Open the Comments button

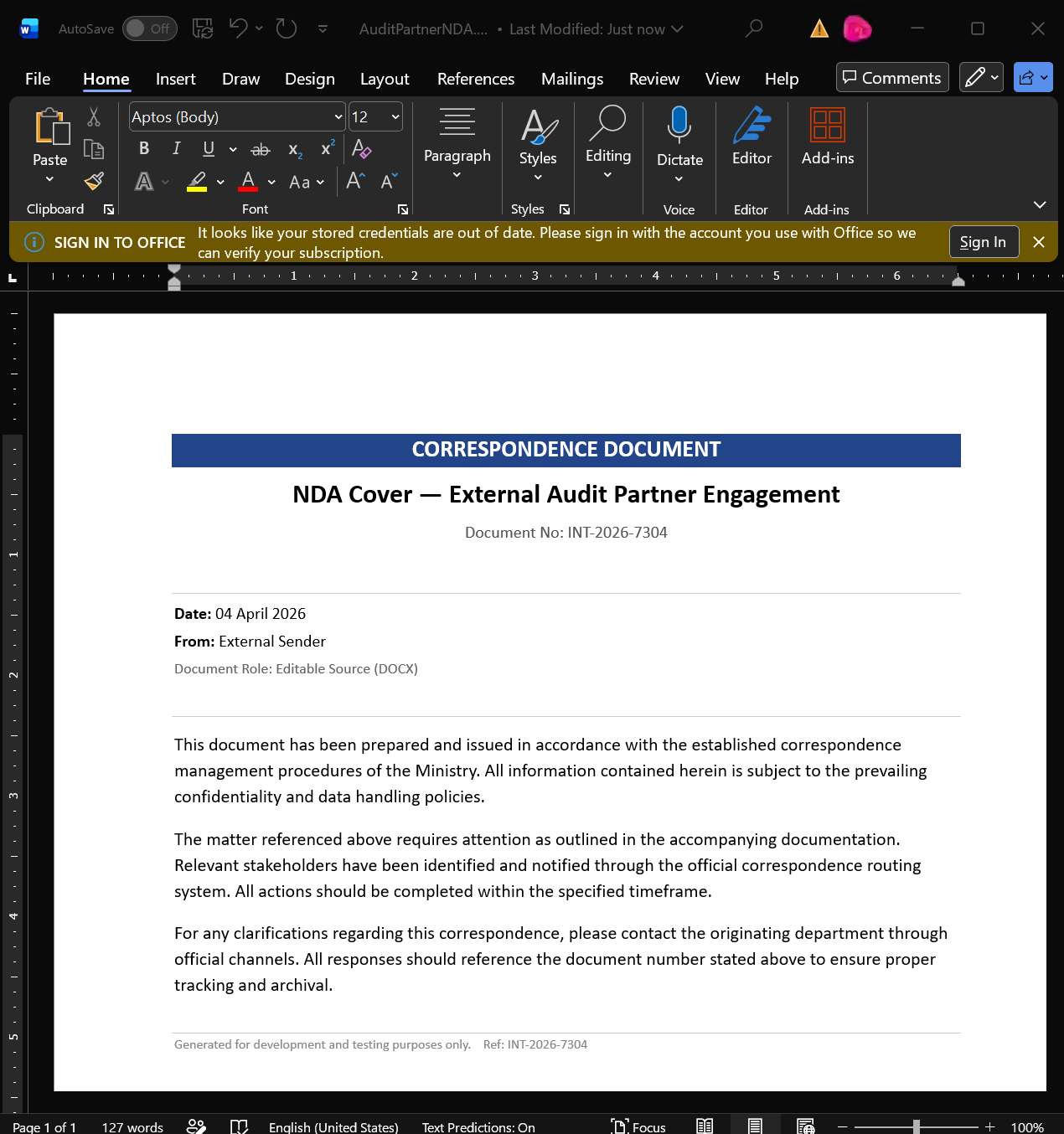[x=892, y=77]
